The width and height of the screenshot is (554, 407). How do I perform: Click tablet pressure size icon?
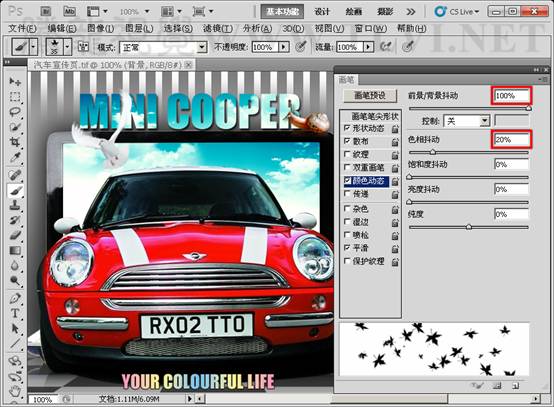(x=408, y=47)
